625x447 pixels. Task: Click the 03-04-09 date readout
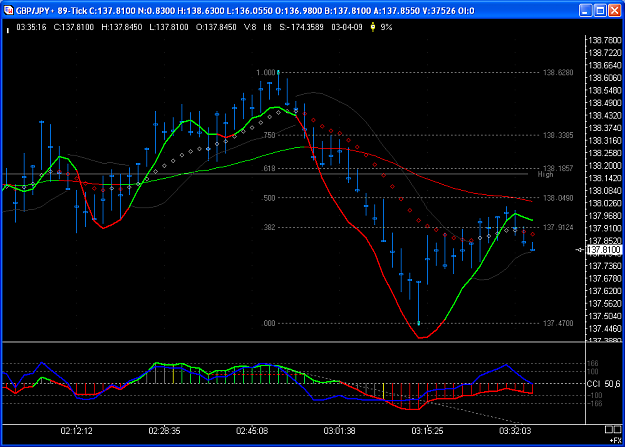[x=347, y=27]
